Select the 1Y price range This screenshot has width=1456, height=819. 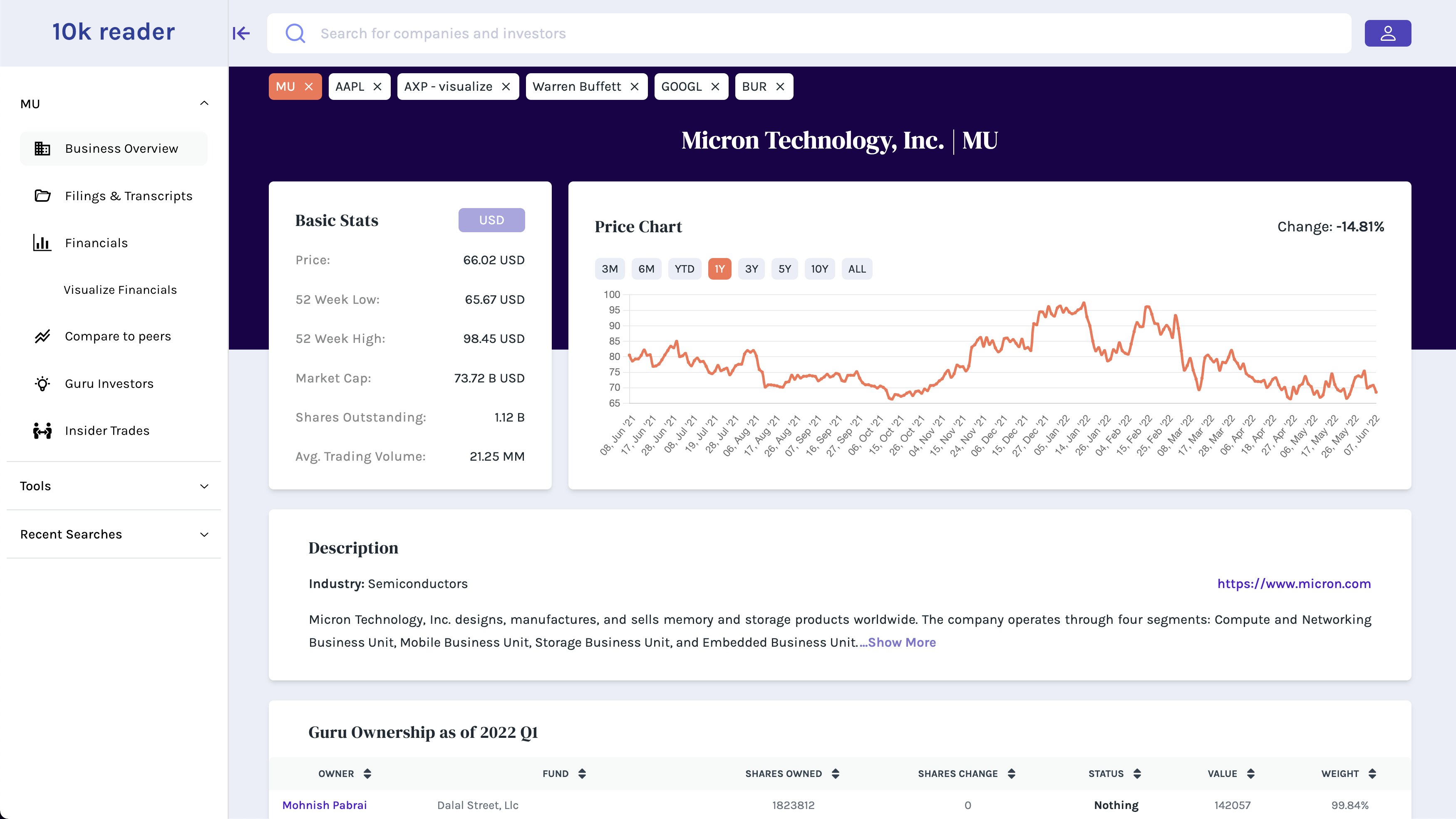click(x=719, y=269)
